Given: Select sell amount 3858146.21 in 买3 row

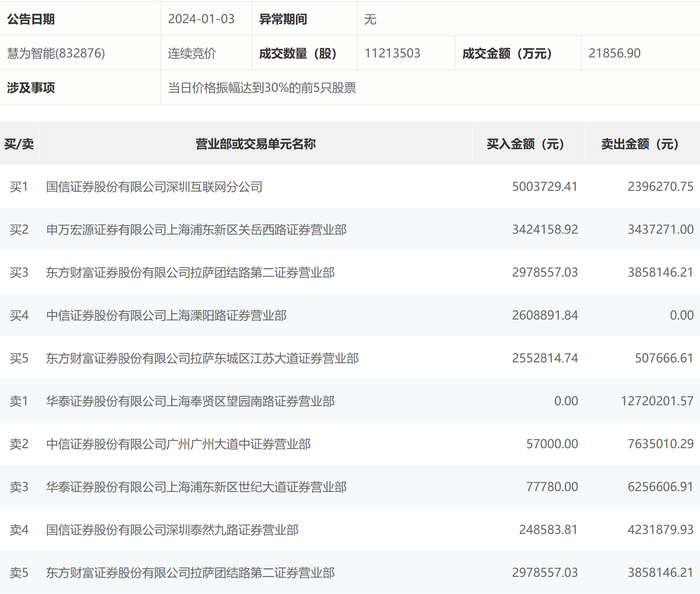Looking at the screenshot, I should tap(660, 272).
